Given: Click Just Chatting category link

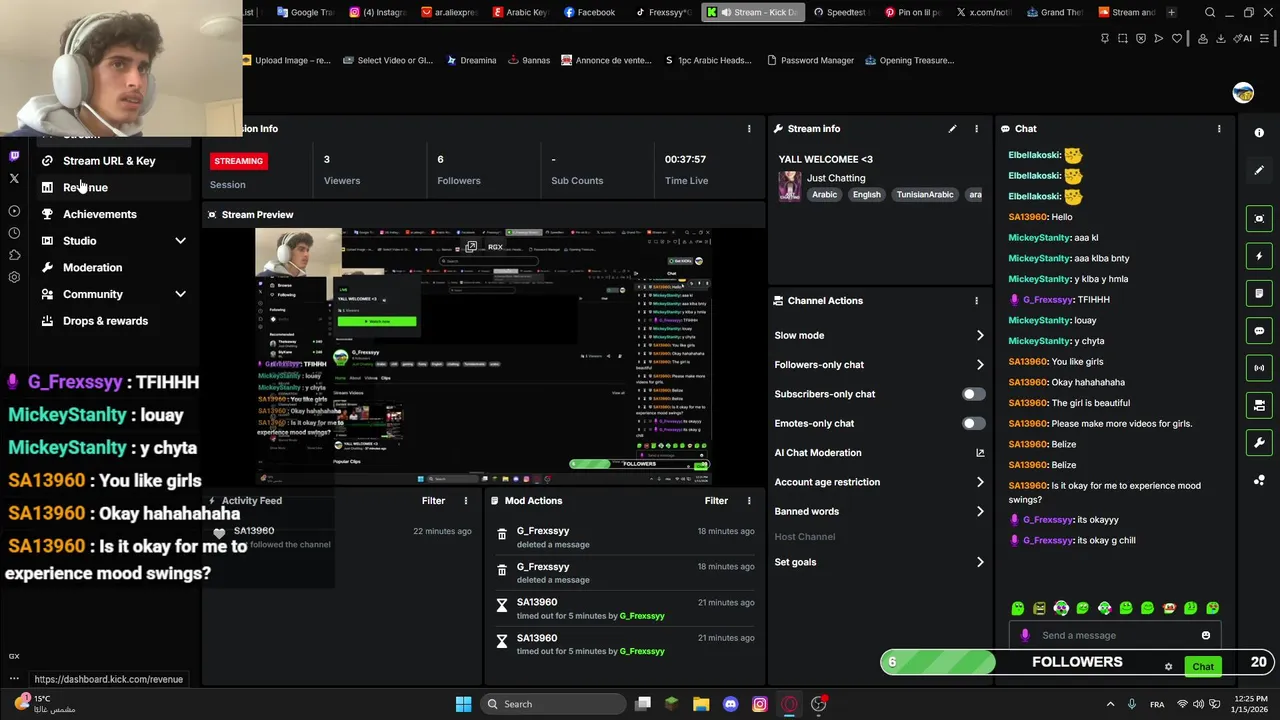Looking at the screenshot, I should (x=836, y=178).
